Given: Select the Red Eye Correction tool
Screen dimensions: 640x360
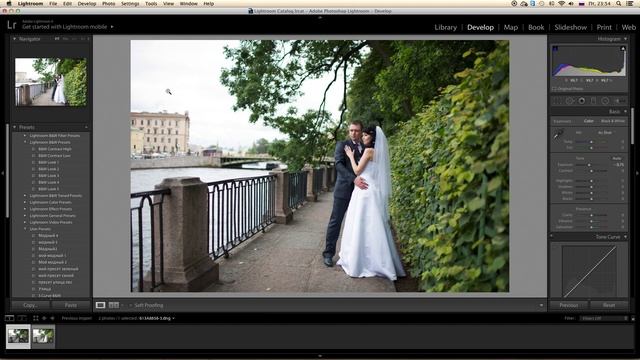Looking at the screenshot, I should tap(582, 101).
